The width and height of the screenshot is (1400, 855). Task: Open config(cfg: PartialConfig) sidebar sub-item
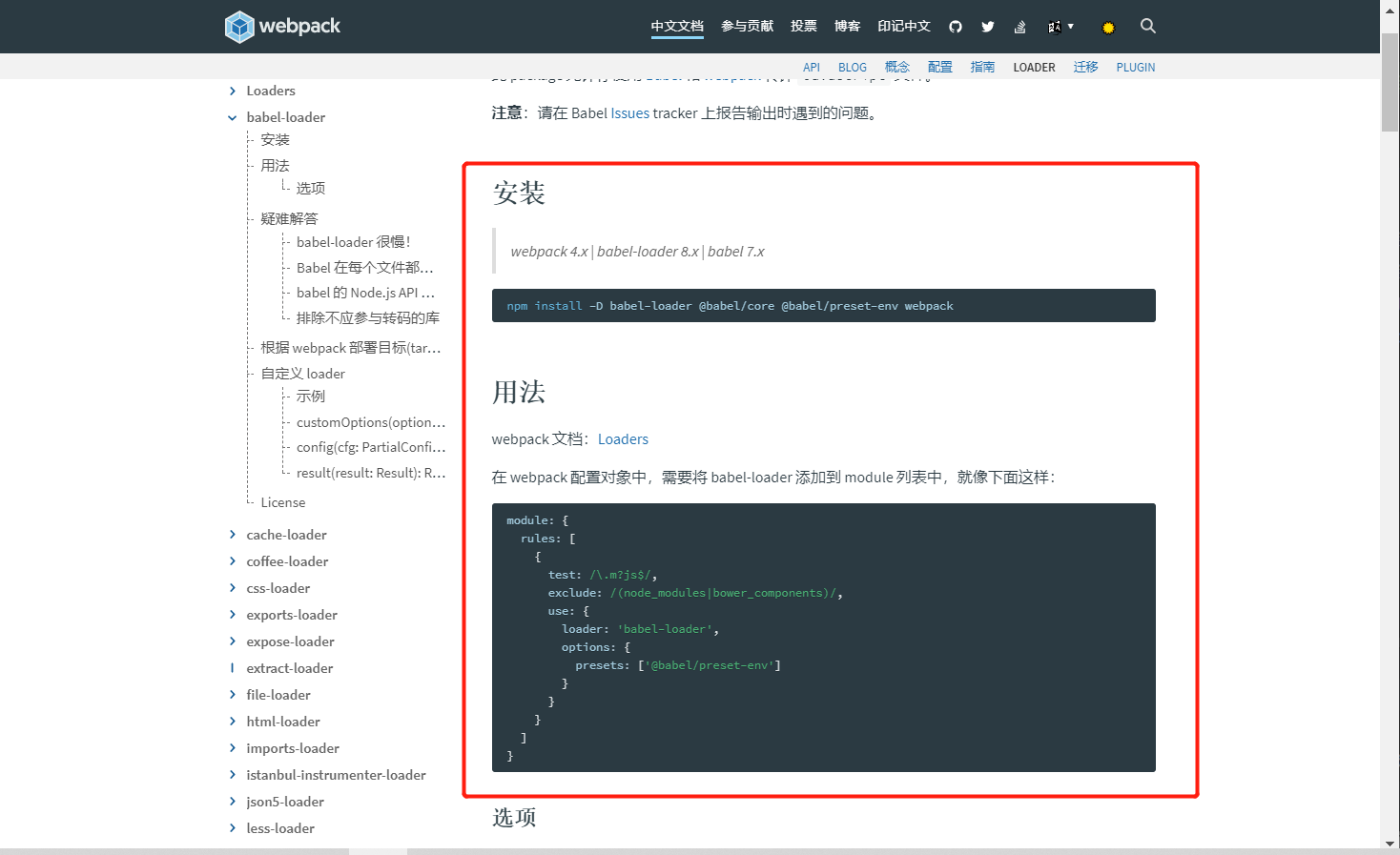pyautogui.click(x=370, y=447)
